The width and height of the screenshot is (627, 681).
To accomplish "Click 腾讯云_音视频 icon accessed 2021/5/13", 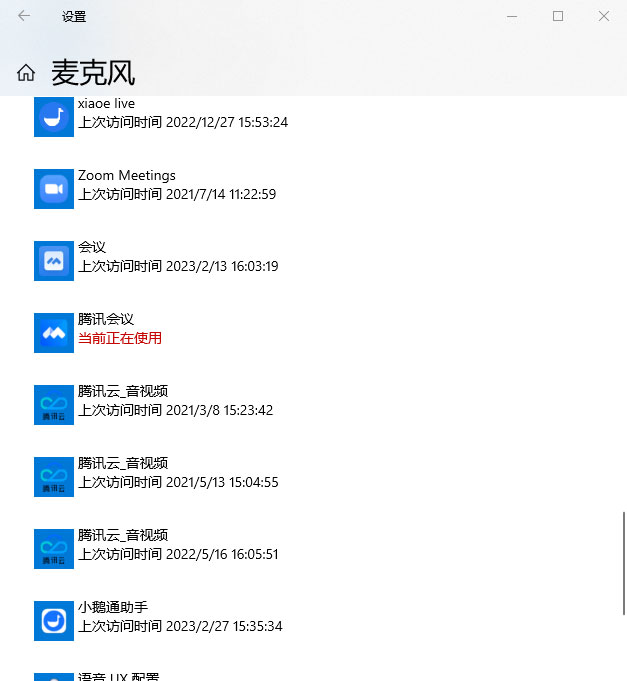I will pos(54,477).
